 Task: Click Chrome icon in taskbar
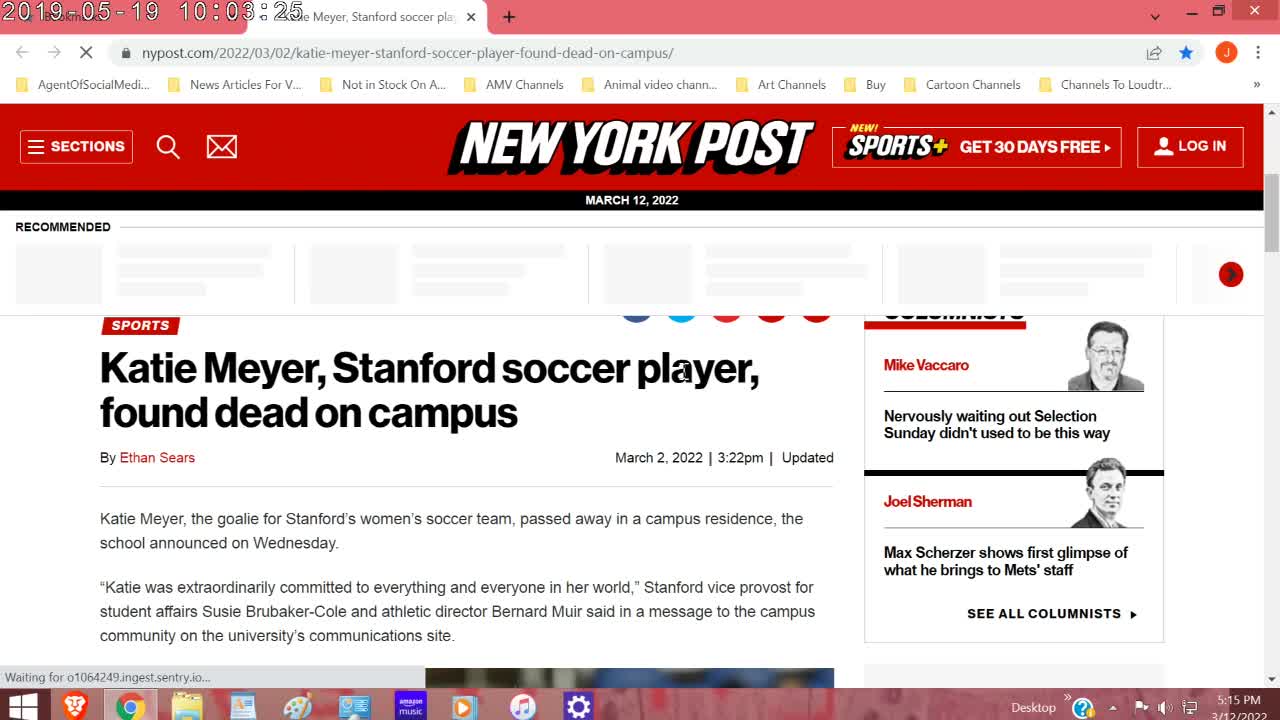coord(130,707)
